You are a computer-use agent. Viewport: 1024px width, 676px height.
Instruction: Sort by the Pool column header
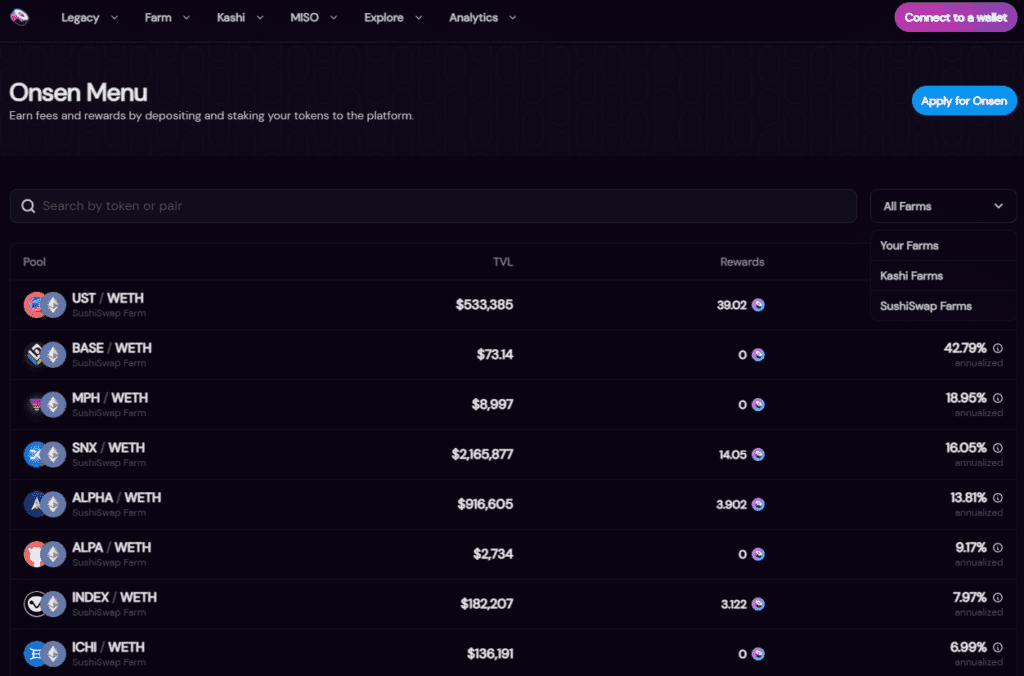click(35, 262)
